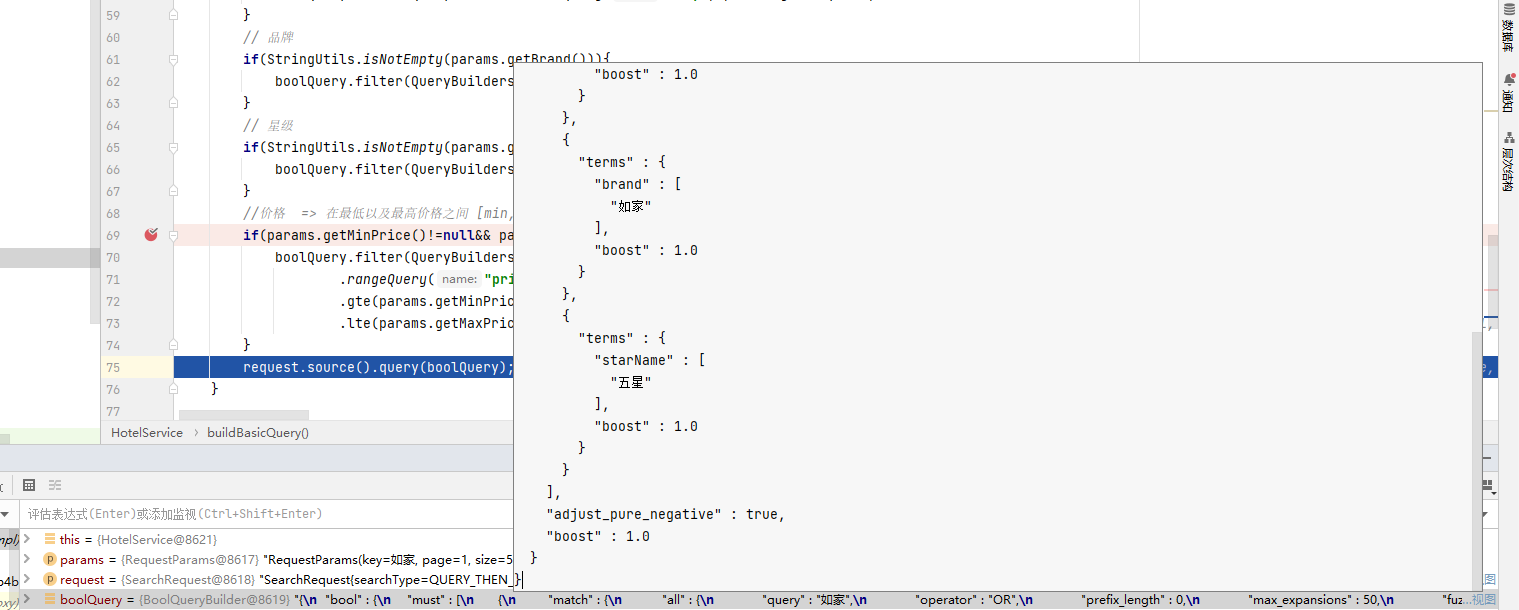This screenshot has height=610, width=1519.
Task: Click the table view icon in debugger toolbar
Action: (29, 485)
